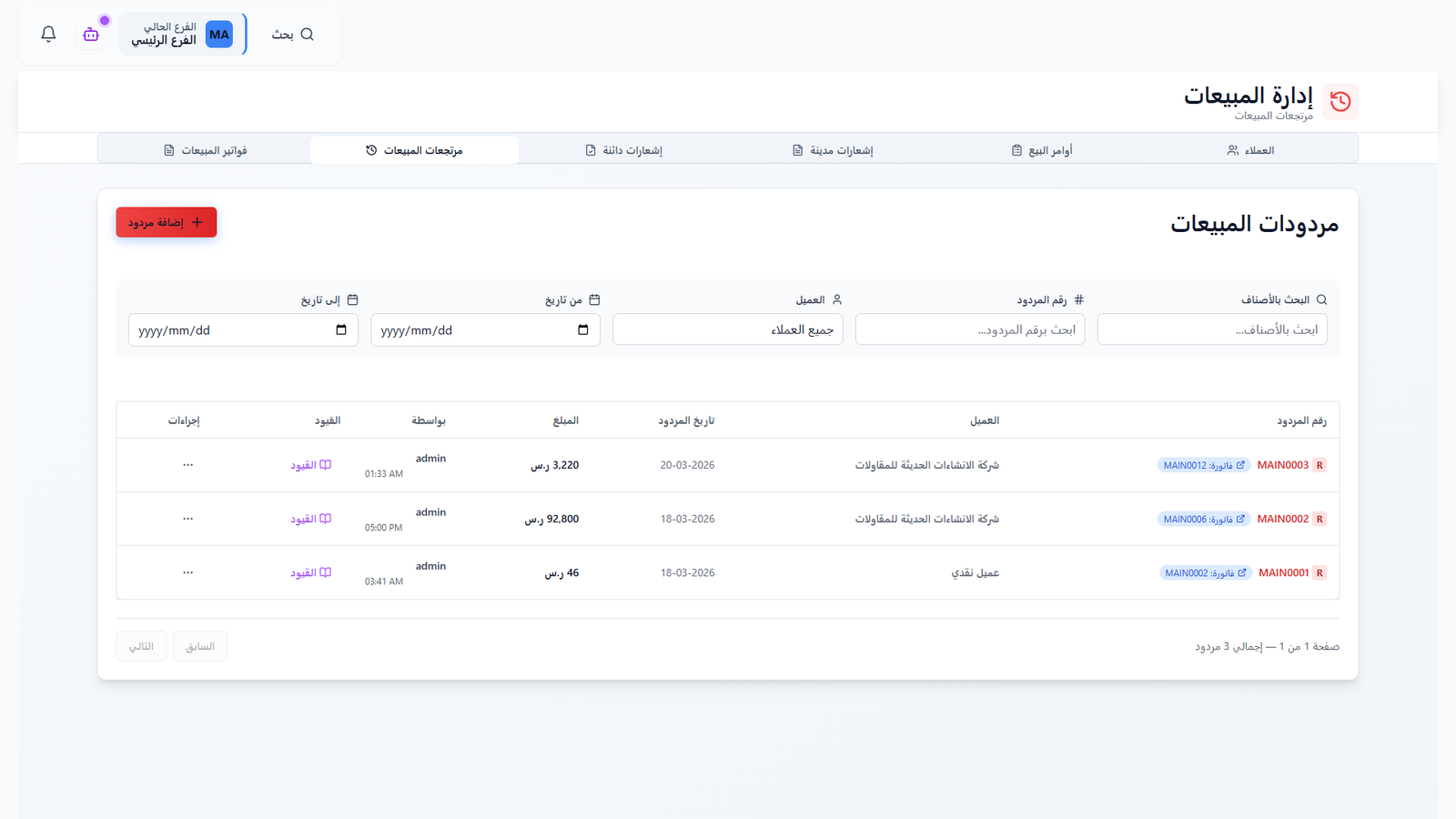Expand the جميع العملاء customer dropdown
1456x819 pixels.
tap(727, 329)
